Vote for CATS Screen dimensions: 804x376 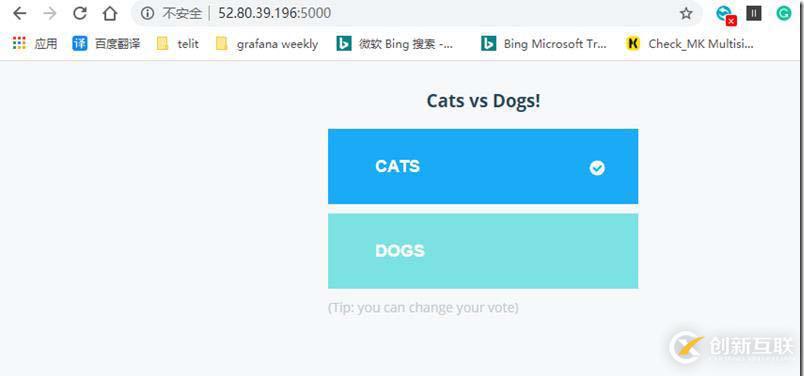483,166
